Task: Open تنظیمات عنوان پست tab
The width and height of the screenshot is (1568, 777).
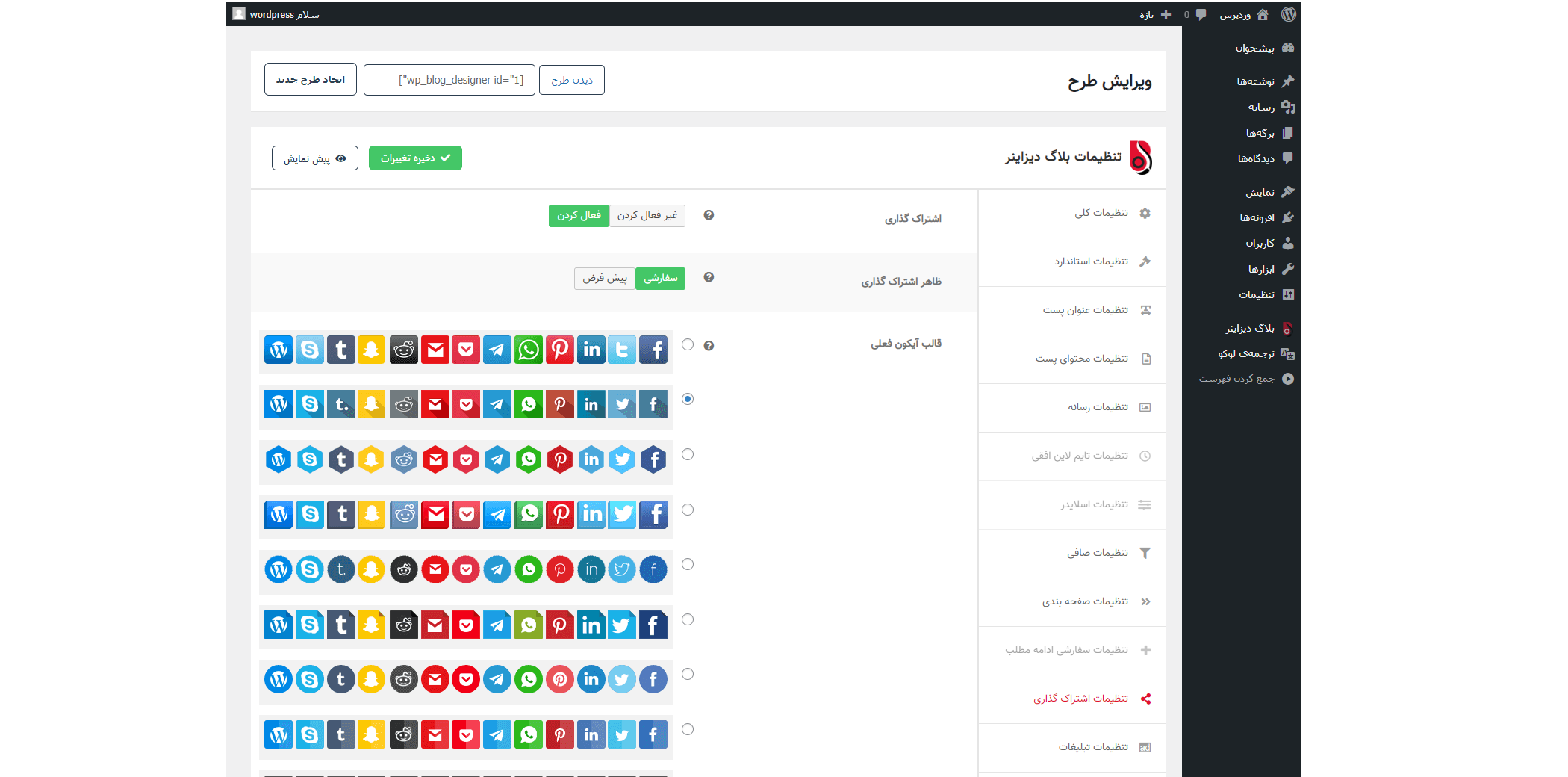Action: coord(1072,311)
